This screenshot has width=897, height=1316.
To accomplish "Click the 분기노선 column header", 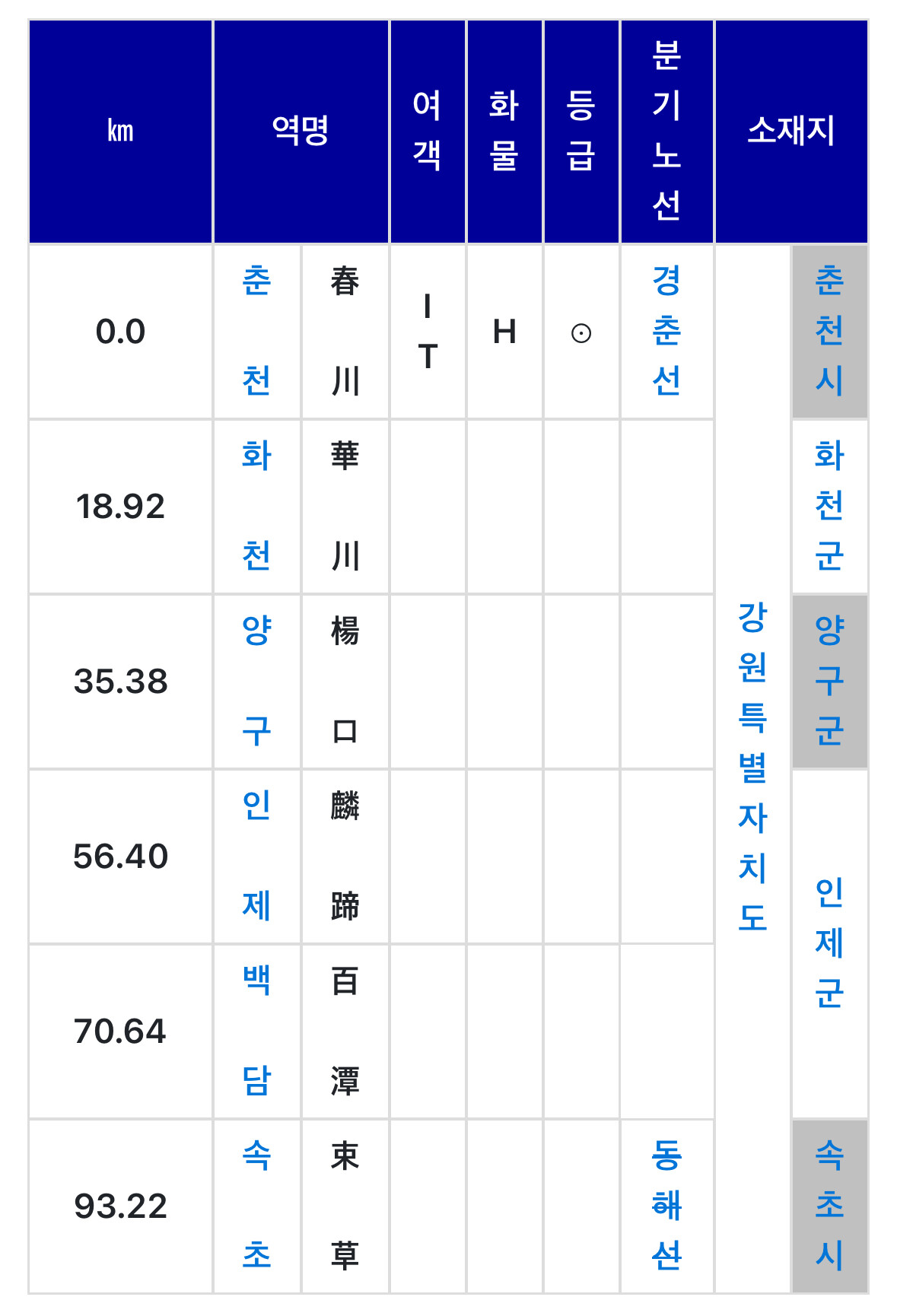I will pyautogui.click(x=666, y=131).
